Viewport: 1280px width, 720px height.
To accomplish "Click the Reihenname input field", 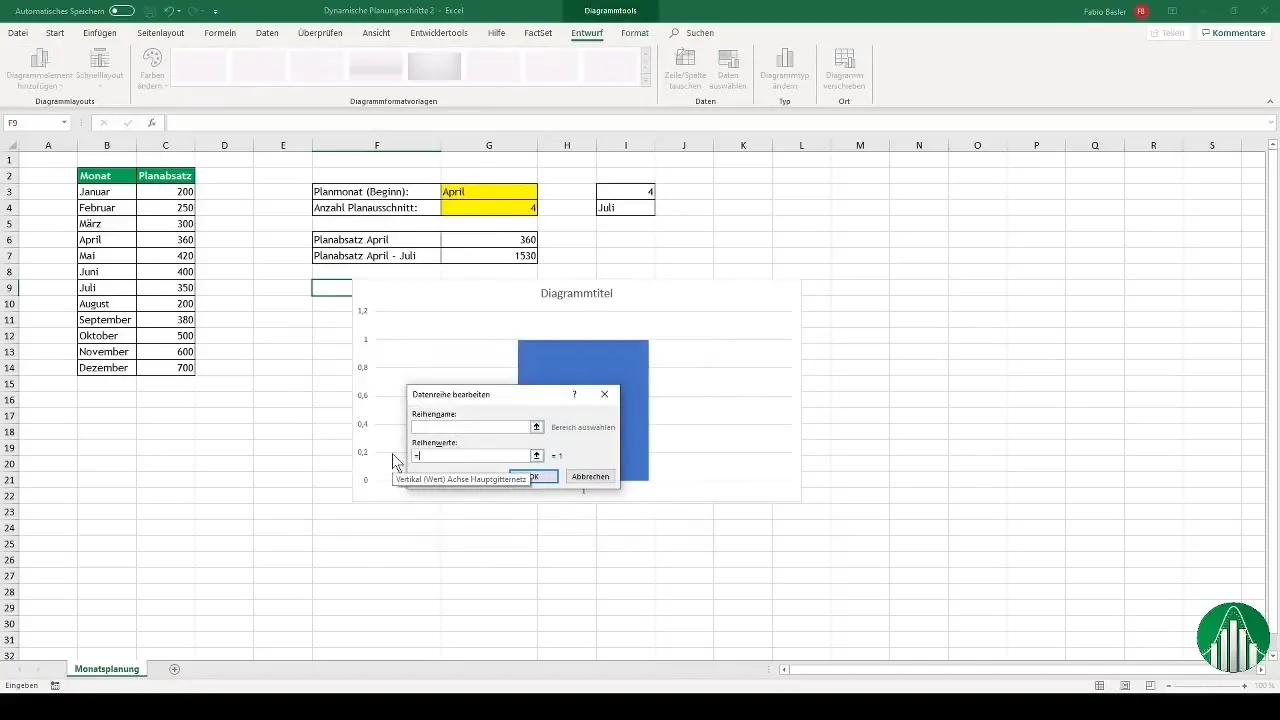I will 470,427.
